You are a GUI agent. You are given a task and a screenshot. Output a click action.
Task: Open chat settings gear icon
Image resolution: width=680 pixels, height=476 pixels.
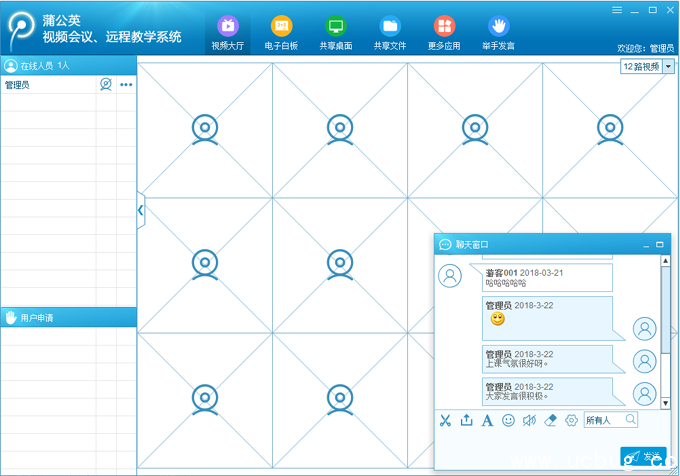point(571,420)
